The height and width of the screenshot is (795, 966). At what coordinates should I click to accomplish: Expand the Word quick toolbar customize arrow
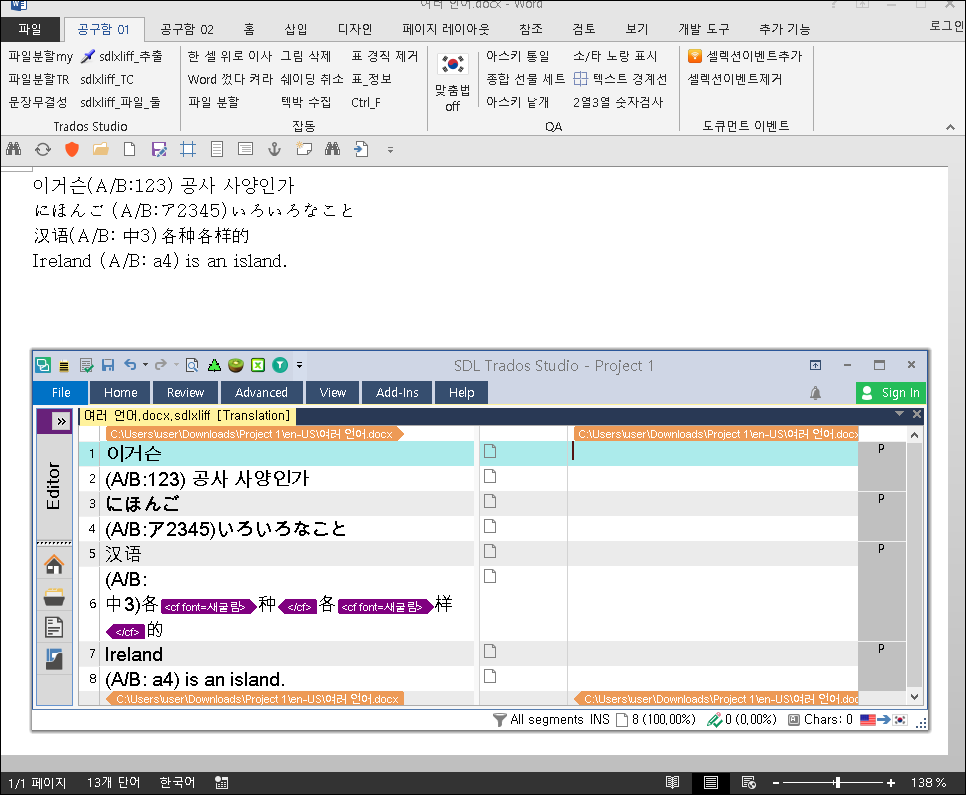(x=390, y=149)
